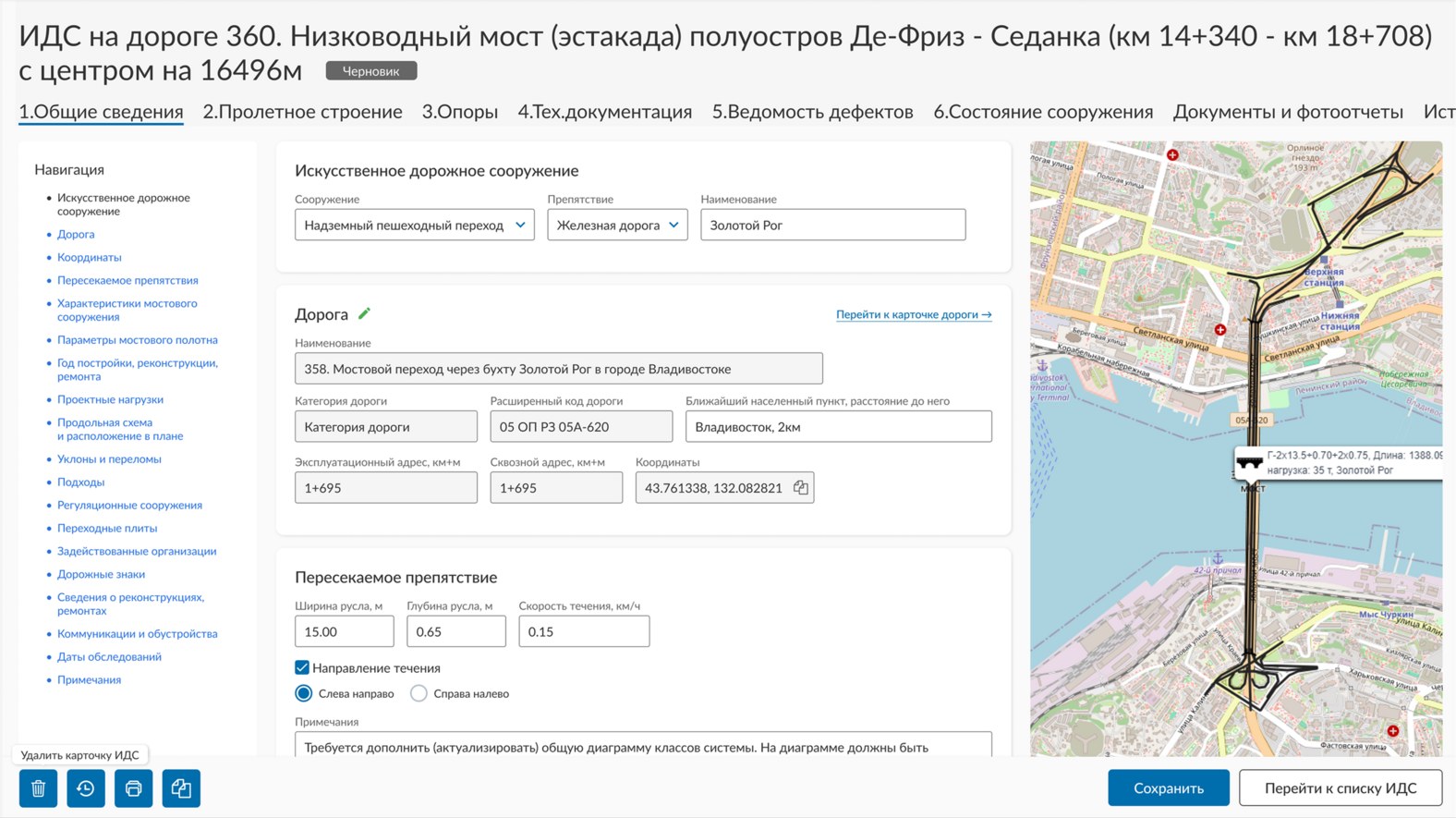Jump to Подходы section
This screenshot has height=818, width=1456.
[80, 482]
